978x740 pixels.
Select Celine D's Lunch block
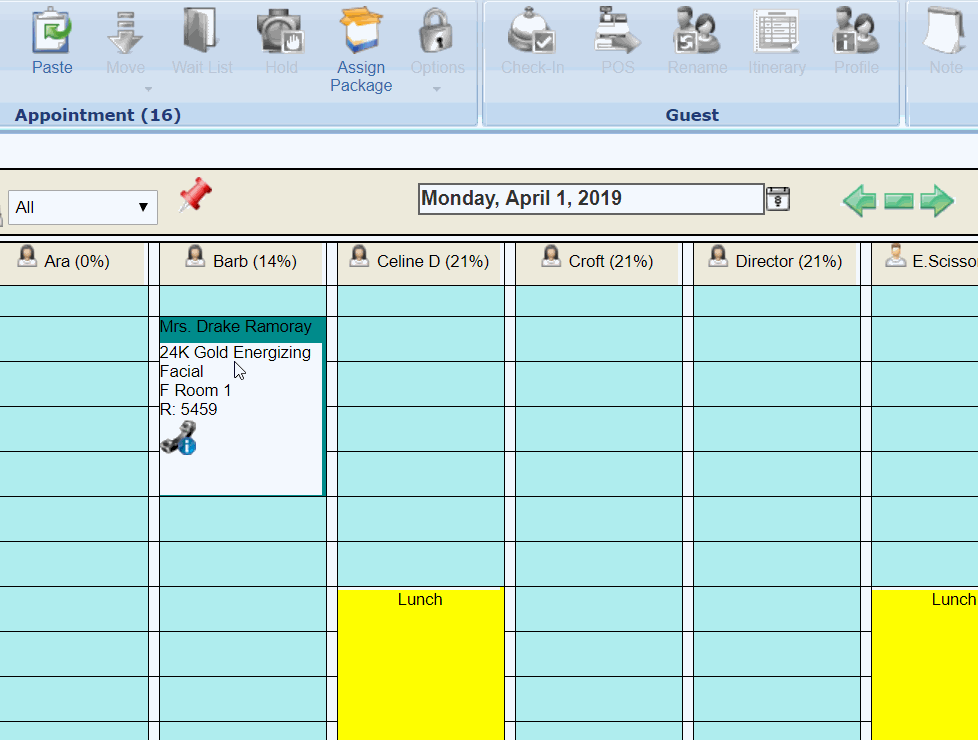coord(420,664)
